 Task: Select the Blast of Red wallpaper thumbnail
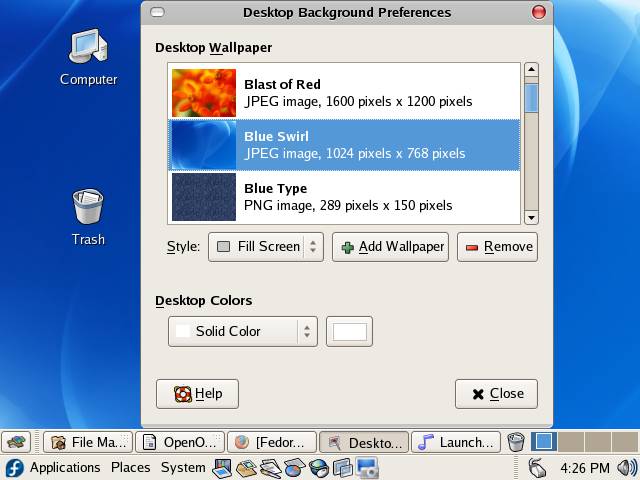click(204, 93)
